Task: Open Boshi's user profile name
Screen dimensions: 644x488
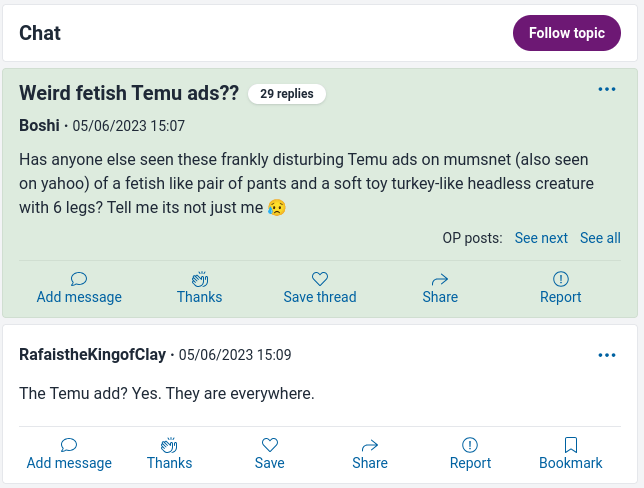Action: 39,126
